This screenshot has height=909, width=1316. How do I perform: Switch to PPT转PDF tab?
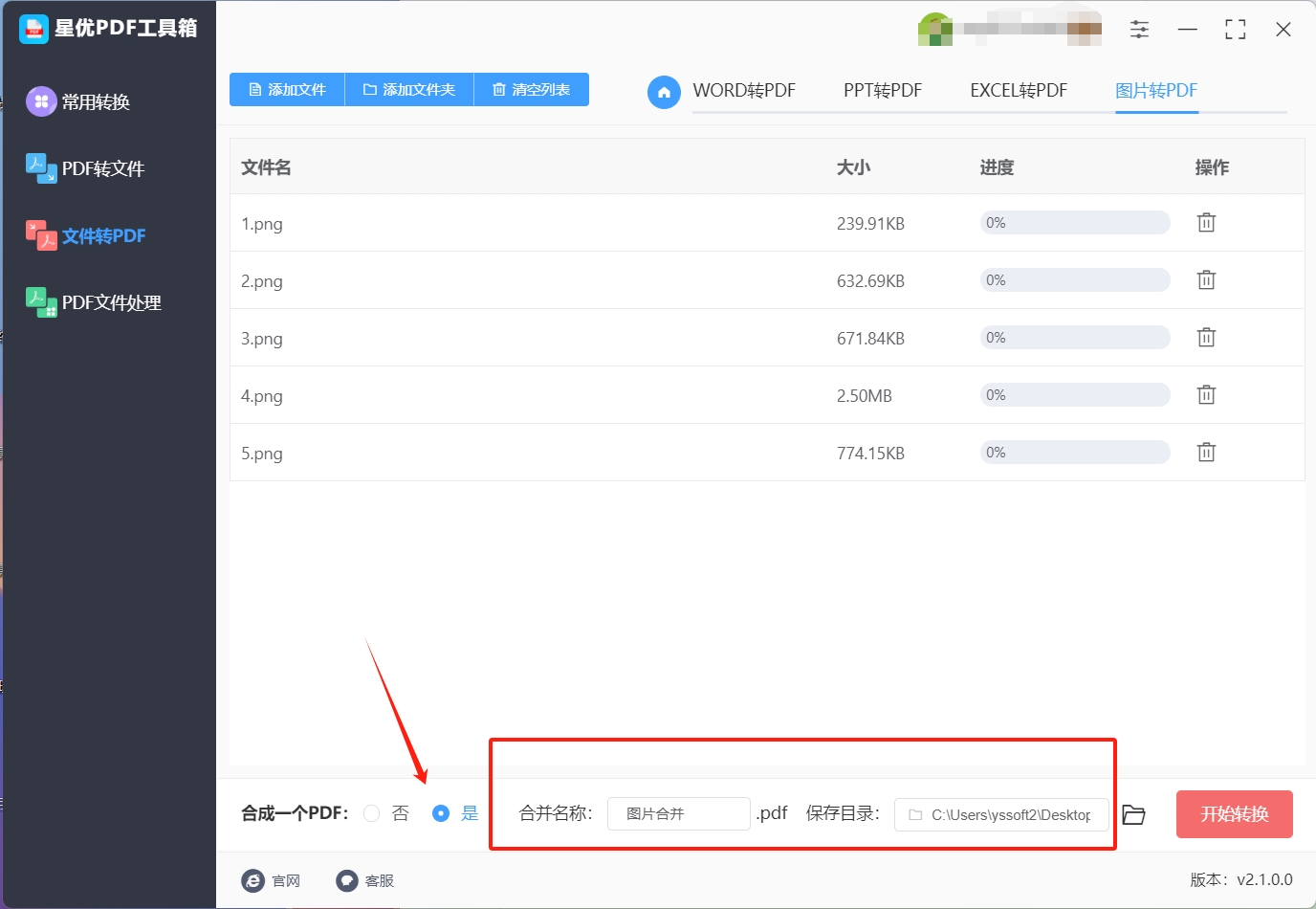(x=883, y=90)
